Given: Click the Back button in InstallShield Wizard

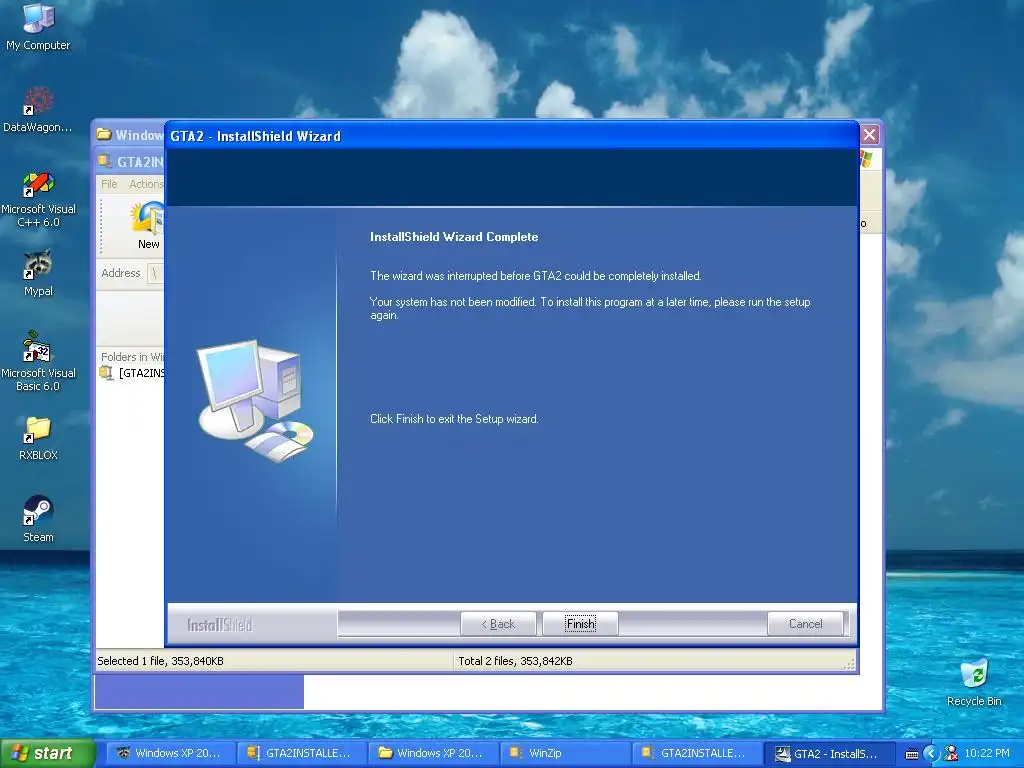Looking at the screenshot, I should pyautogui.click(x=498, y=624).
